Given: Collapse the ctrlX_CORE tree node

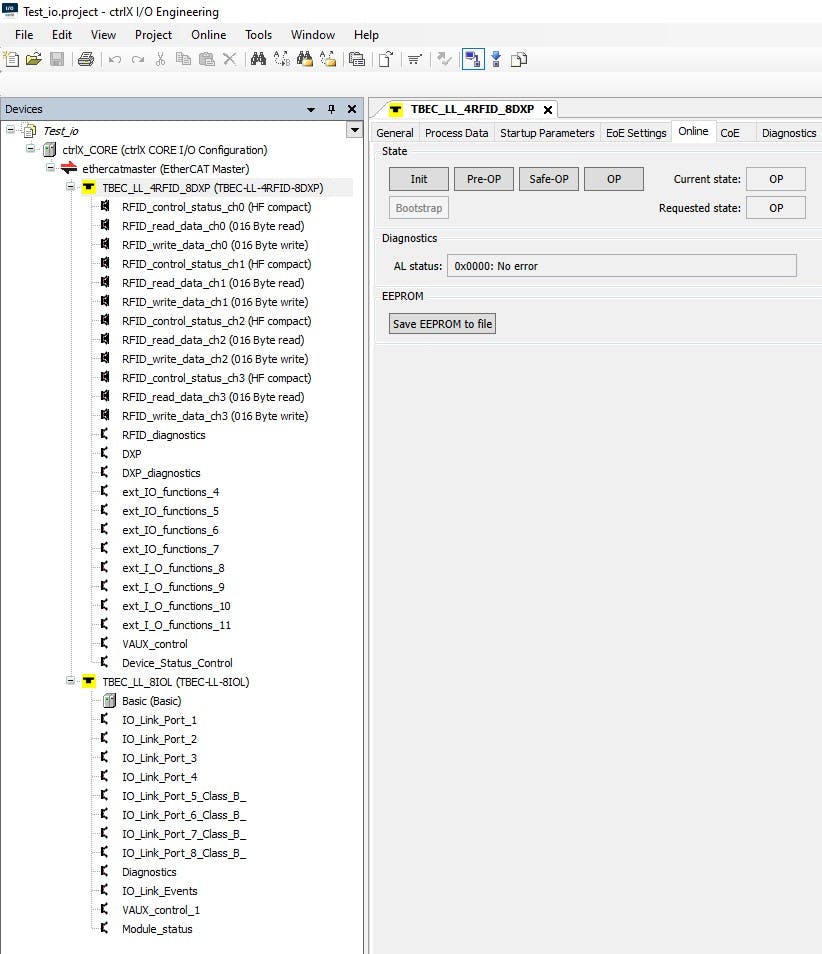Looking at the screenshot, I should 30,149.
